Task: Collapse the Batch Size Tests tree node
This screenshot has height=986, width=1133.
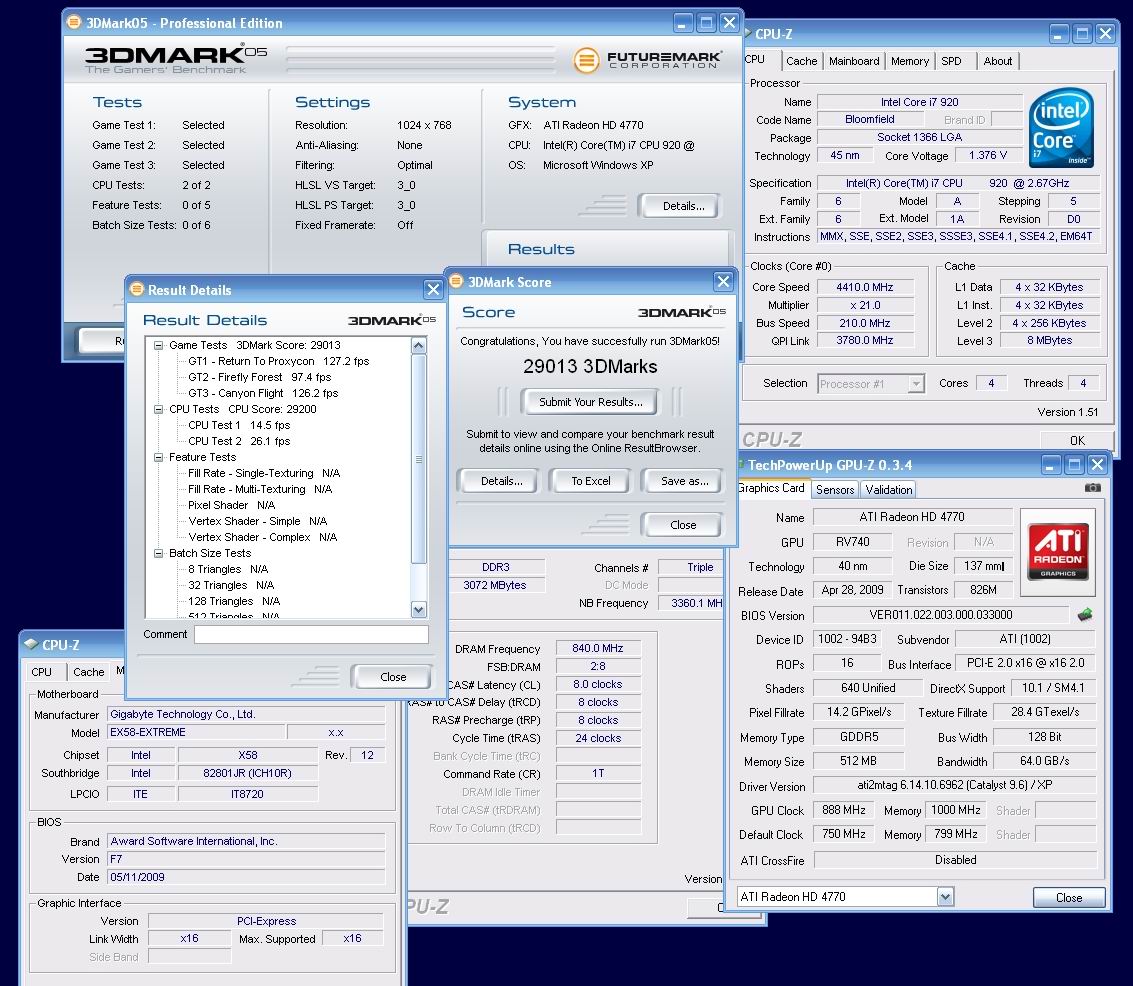Action: coord(158,553)
